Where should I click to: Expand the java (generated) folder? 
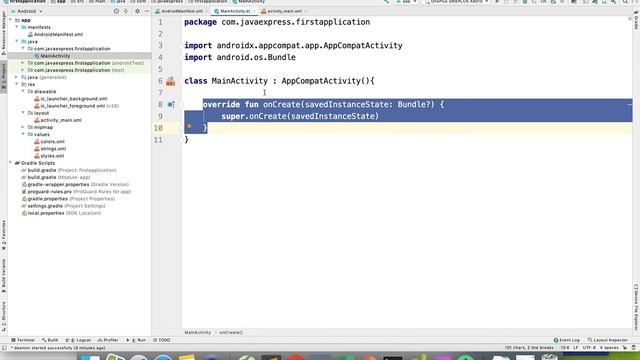17,77
